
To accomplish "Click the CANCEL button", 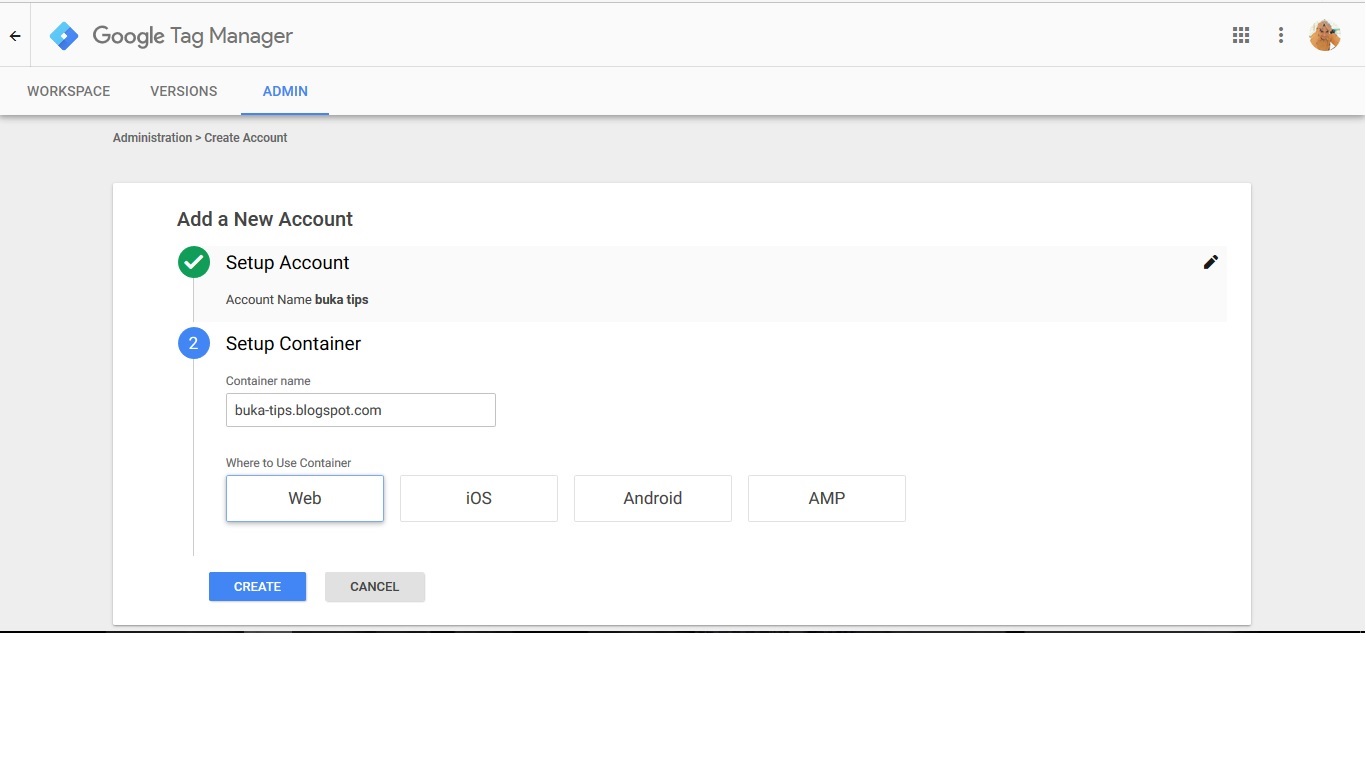I will pos(374,586).
